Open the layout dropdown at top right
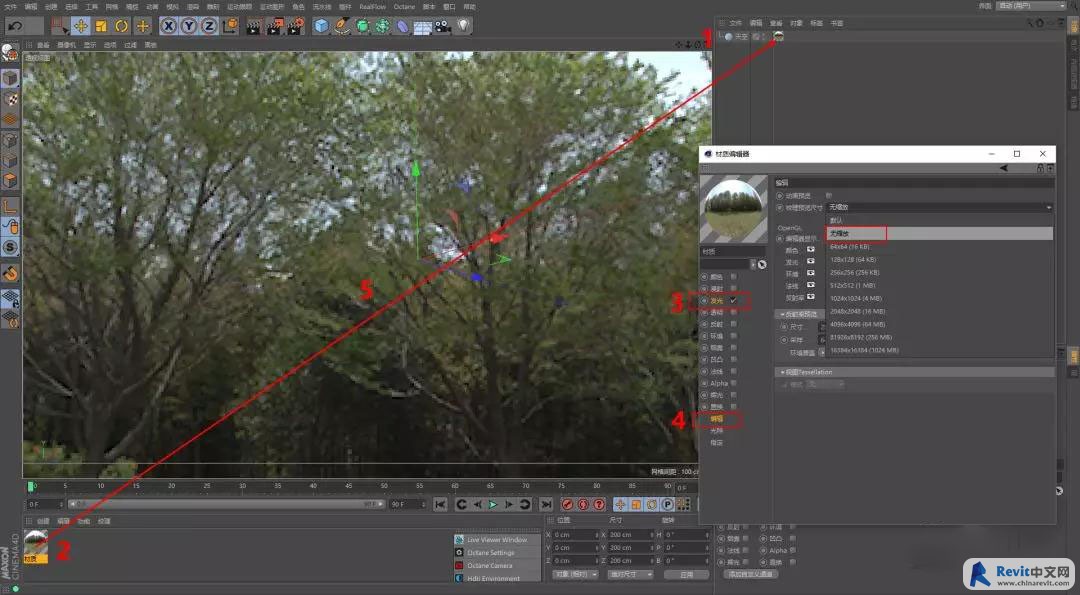1080x595 pixels. pos(1031,6)
